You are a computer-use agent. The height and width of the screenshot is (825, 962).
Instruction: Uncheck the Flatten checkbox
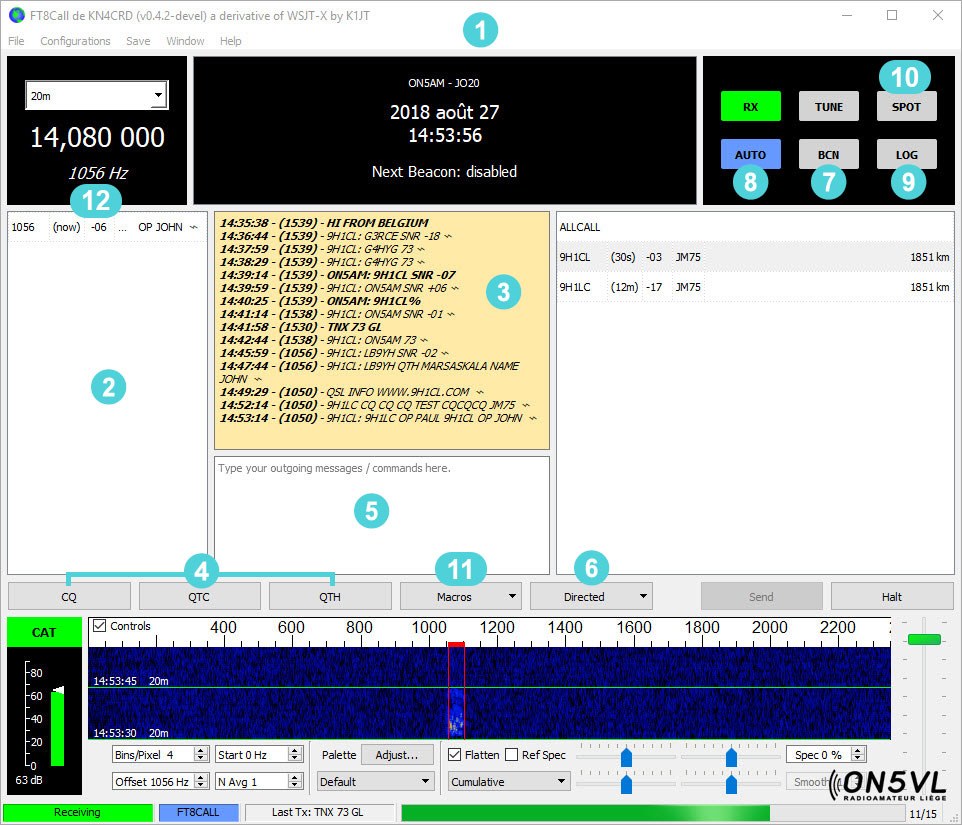pos(455,755)
